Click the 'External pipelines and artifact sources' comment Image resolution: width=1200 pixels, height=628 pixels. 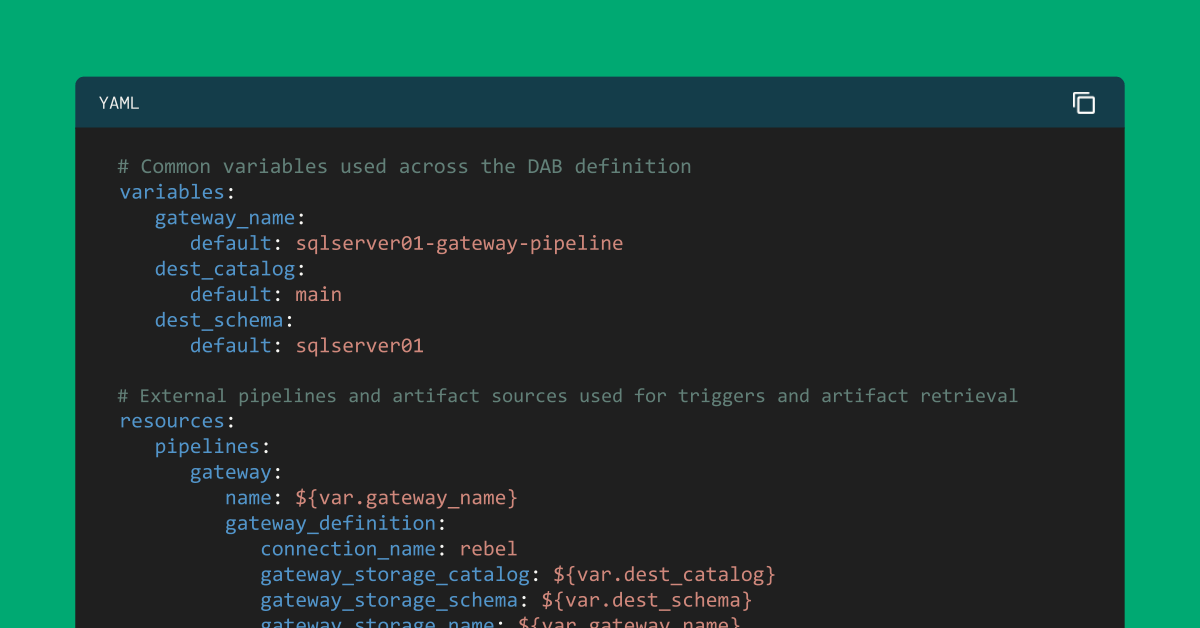[x=567, y=396]
